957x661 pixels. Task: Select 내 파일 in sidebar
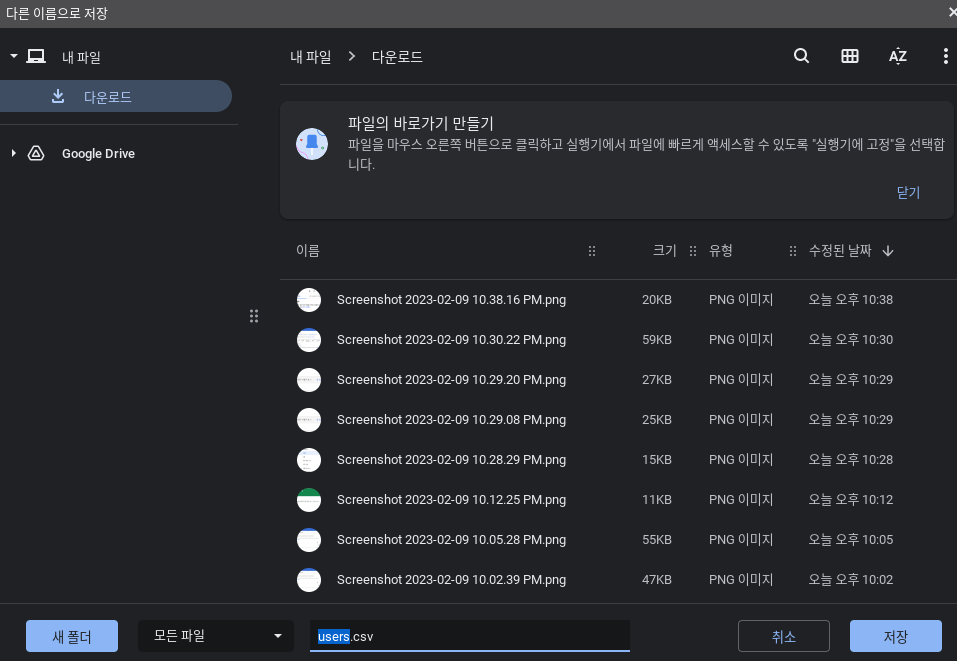[81, 57]
